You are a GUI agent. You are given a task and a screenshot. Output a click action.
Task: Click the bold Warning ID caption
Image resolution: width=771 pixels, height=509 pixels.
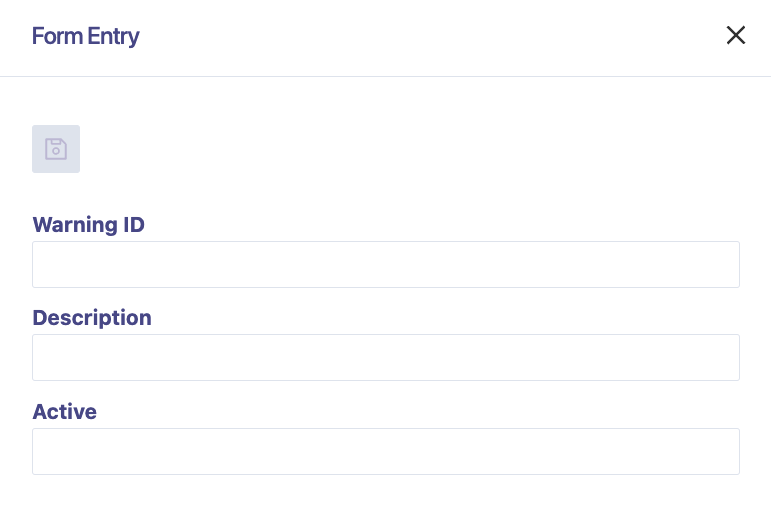pyautogui.click(x=88, y=224)
